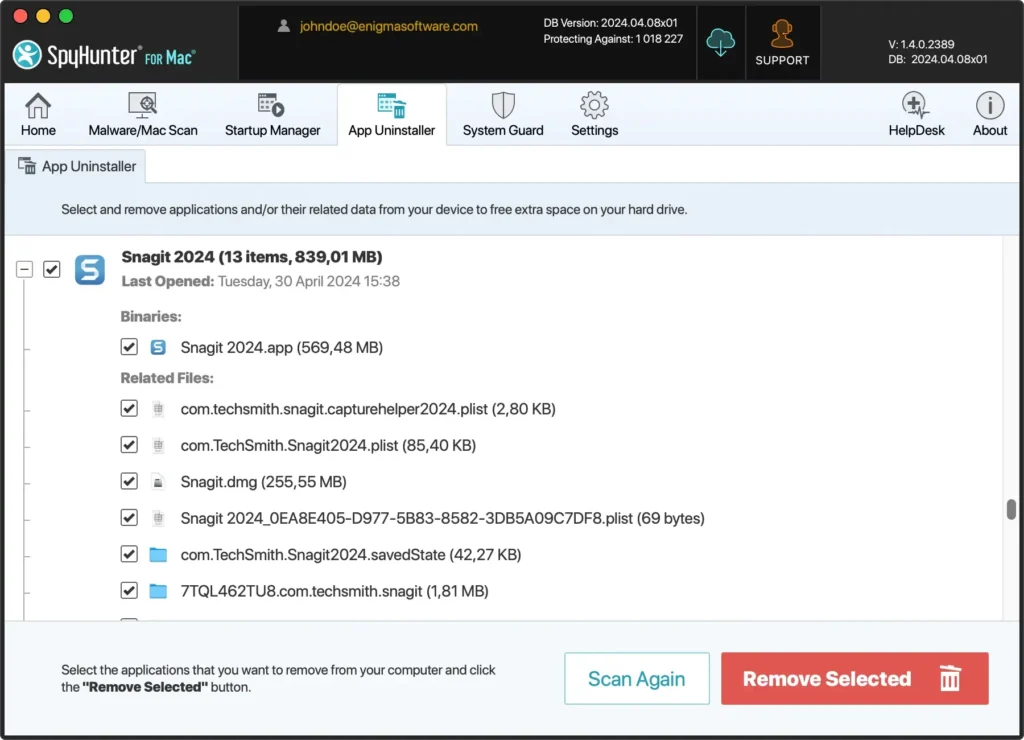Uncheck the Snagit.dmg checkbox
1024x740 pixels.
[129, 482]
